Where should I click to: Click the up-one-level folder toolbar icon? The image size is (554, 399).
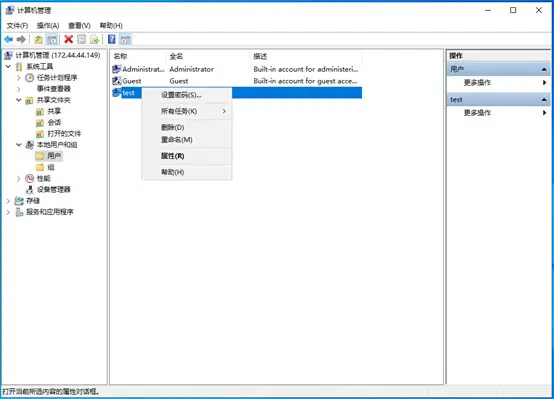click(x=39, y=40)
